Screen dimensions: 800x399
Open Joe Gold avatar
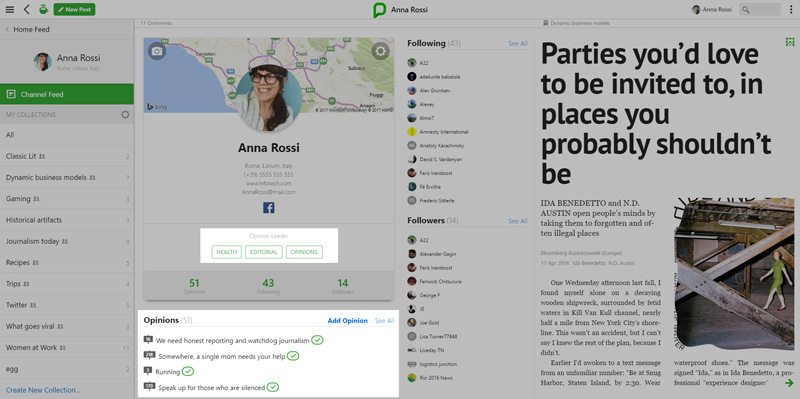click(412, 322)
